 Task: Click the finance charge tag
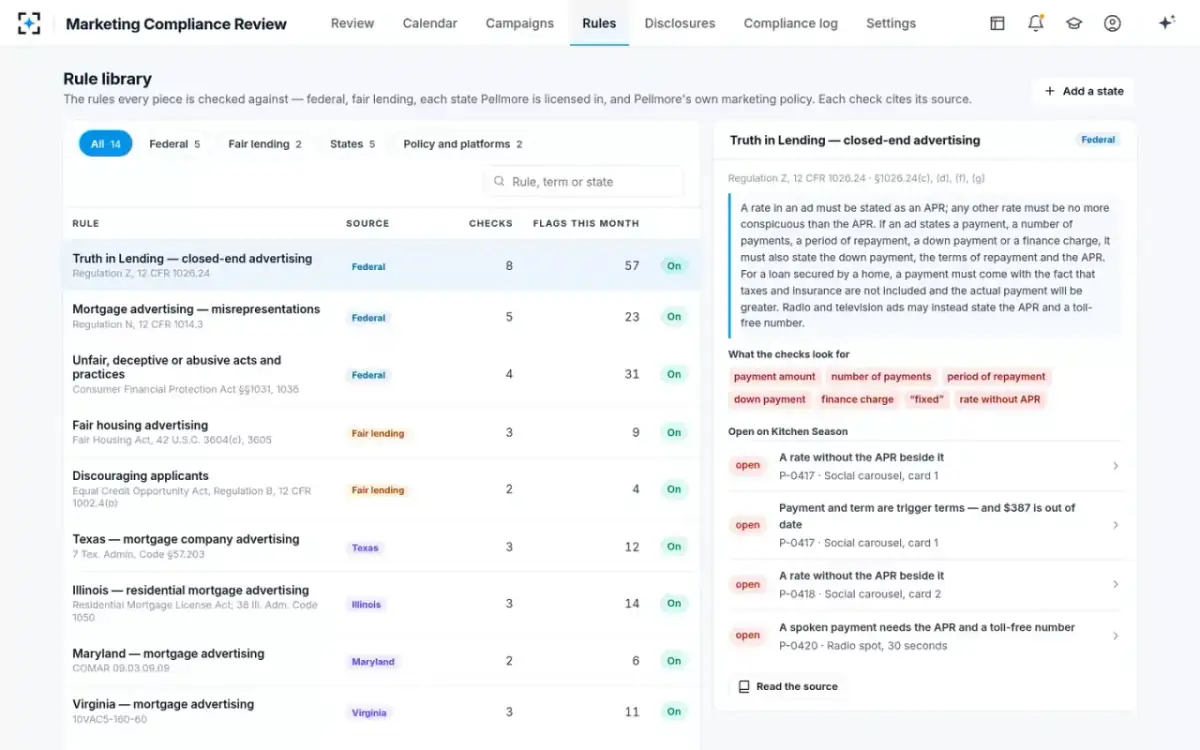point(858,400)
